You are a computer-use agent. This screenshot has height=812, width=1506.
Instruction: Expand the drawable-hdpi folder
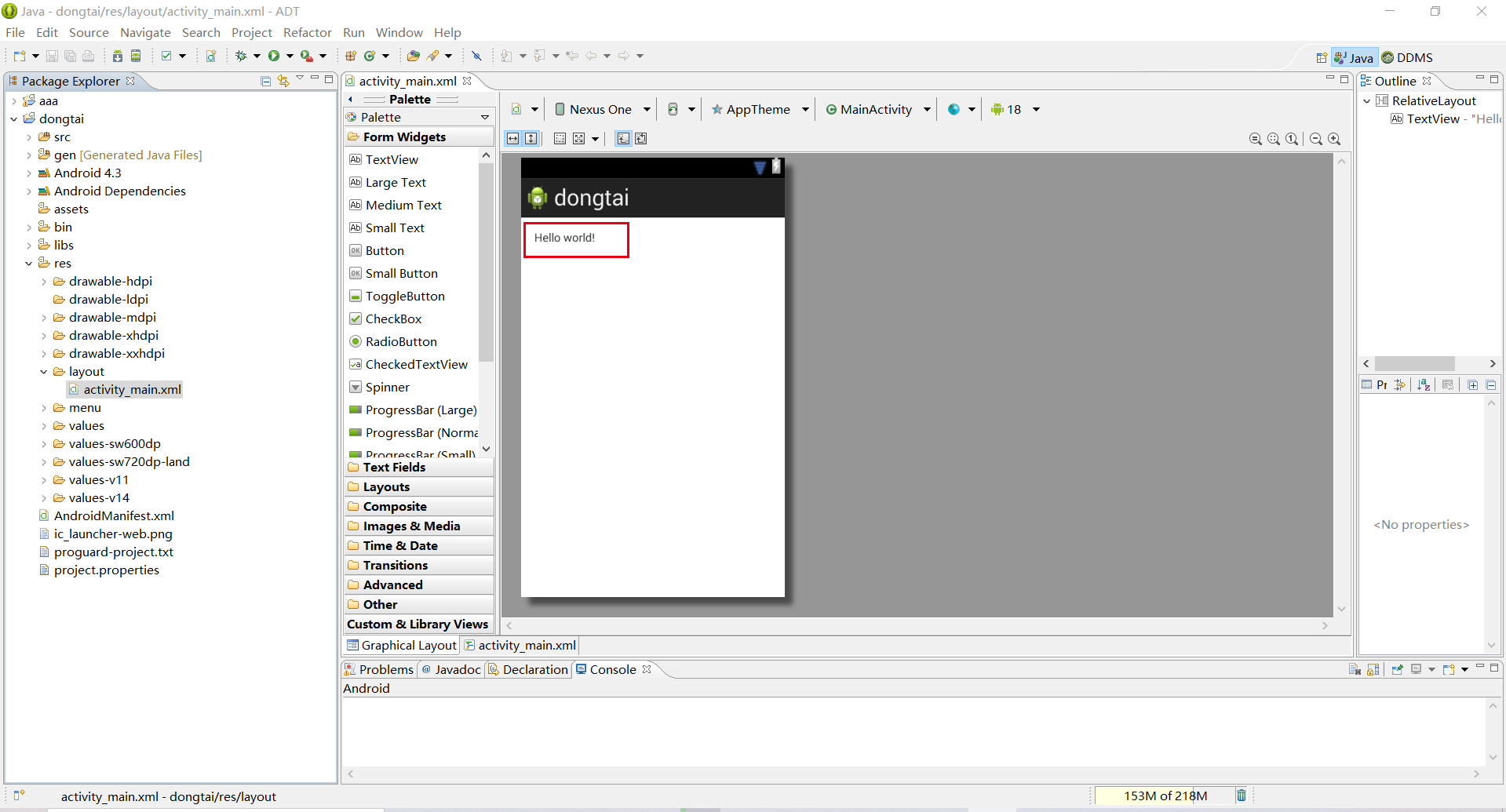44,282
